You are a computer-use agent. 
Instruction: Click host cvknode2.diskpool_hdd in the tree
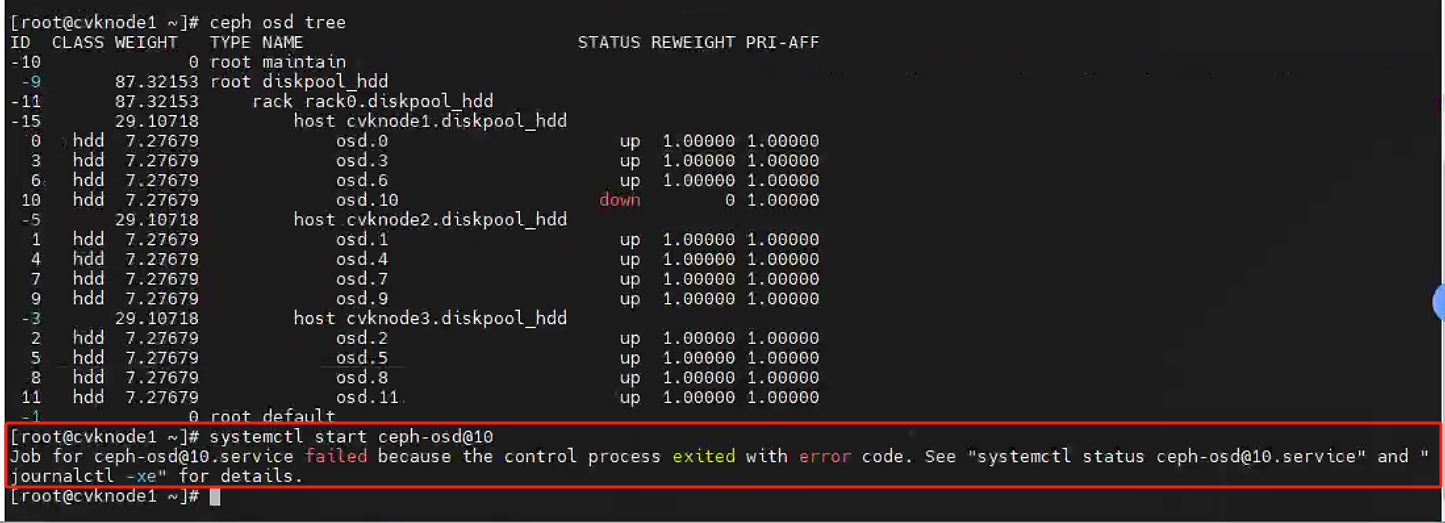pyautogui.click(x=430, y=220)
